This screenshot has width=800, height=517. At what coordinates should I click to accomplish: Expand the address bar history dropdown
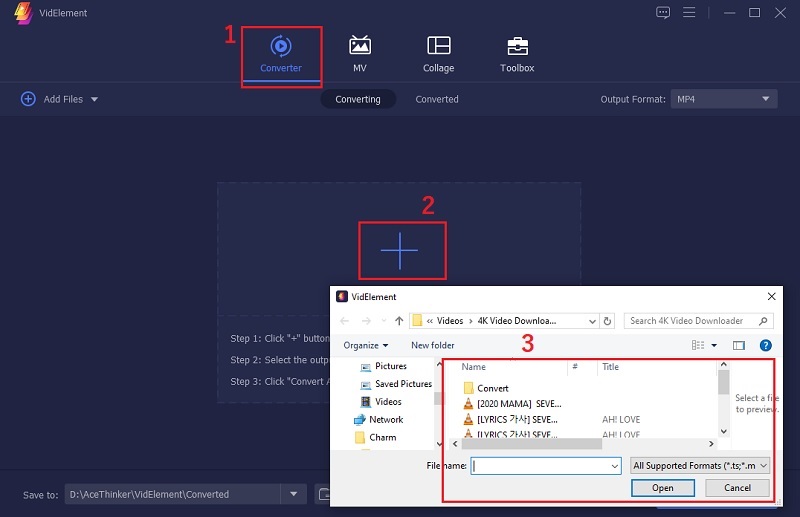pyautogui.click(x=592, y=321)
